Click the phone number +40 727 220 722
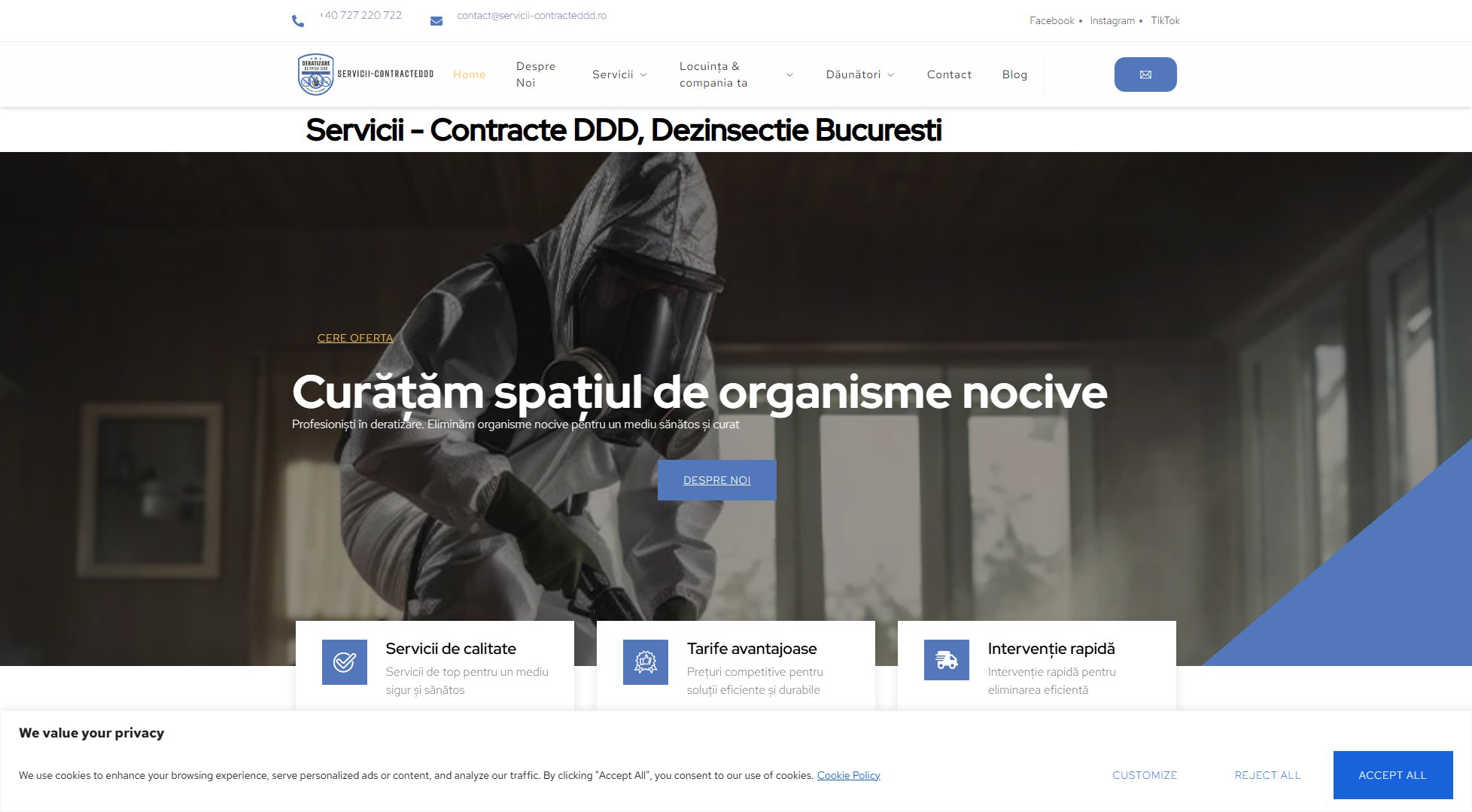The image size is (1472, 812). pos(361,14)
